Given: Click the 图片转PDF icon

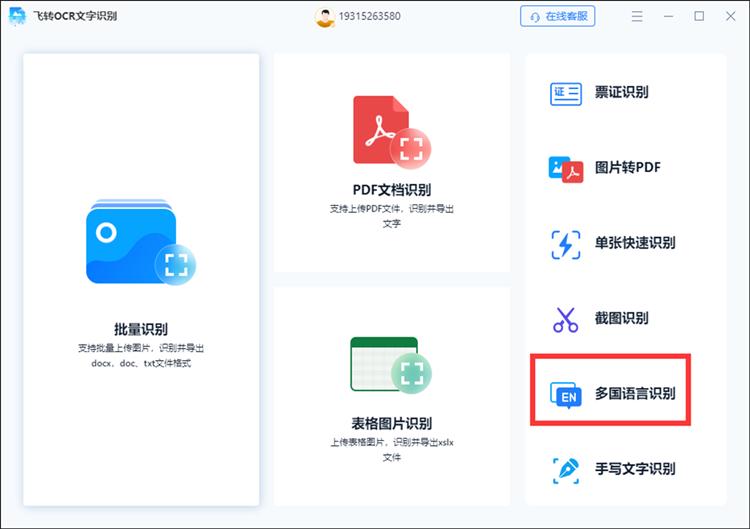Looking at the screenshot, I should (565, 169).
